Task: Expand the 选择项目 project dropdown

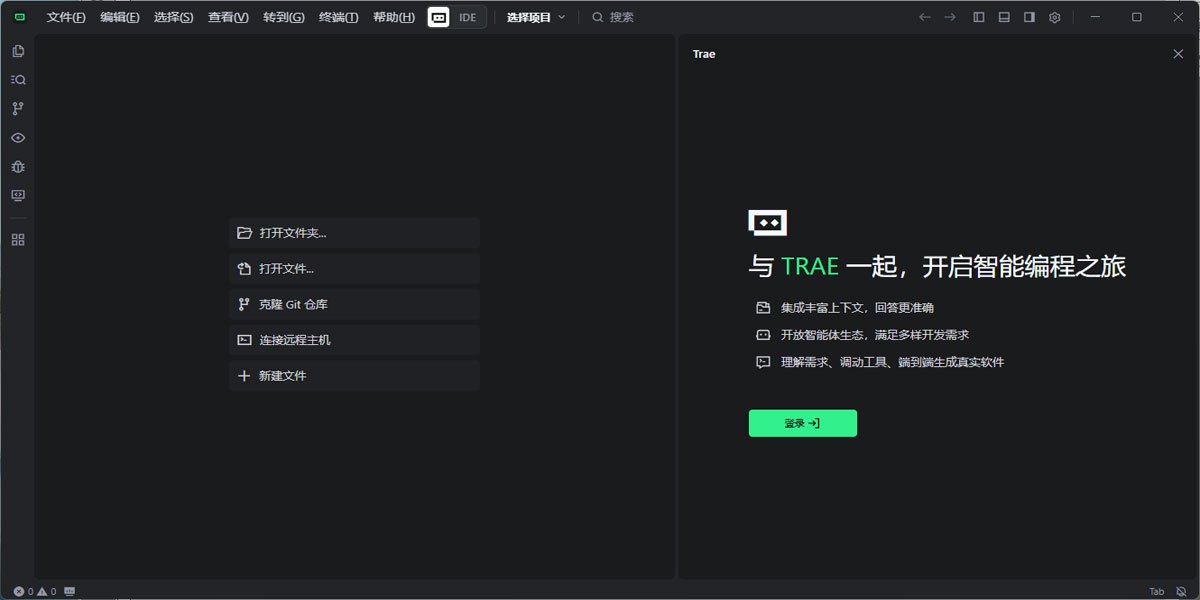Action: coord(536,17)
